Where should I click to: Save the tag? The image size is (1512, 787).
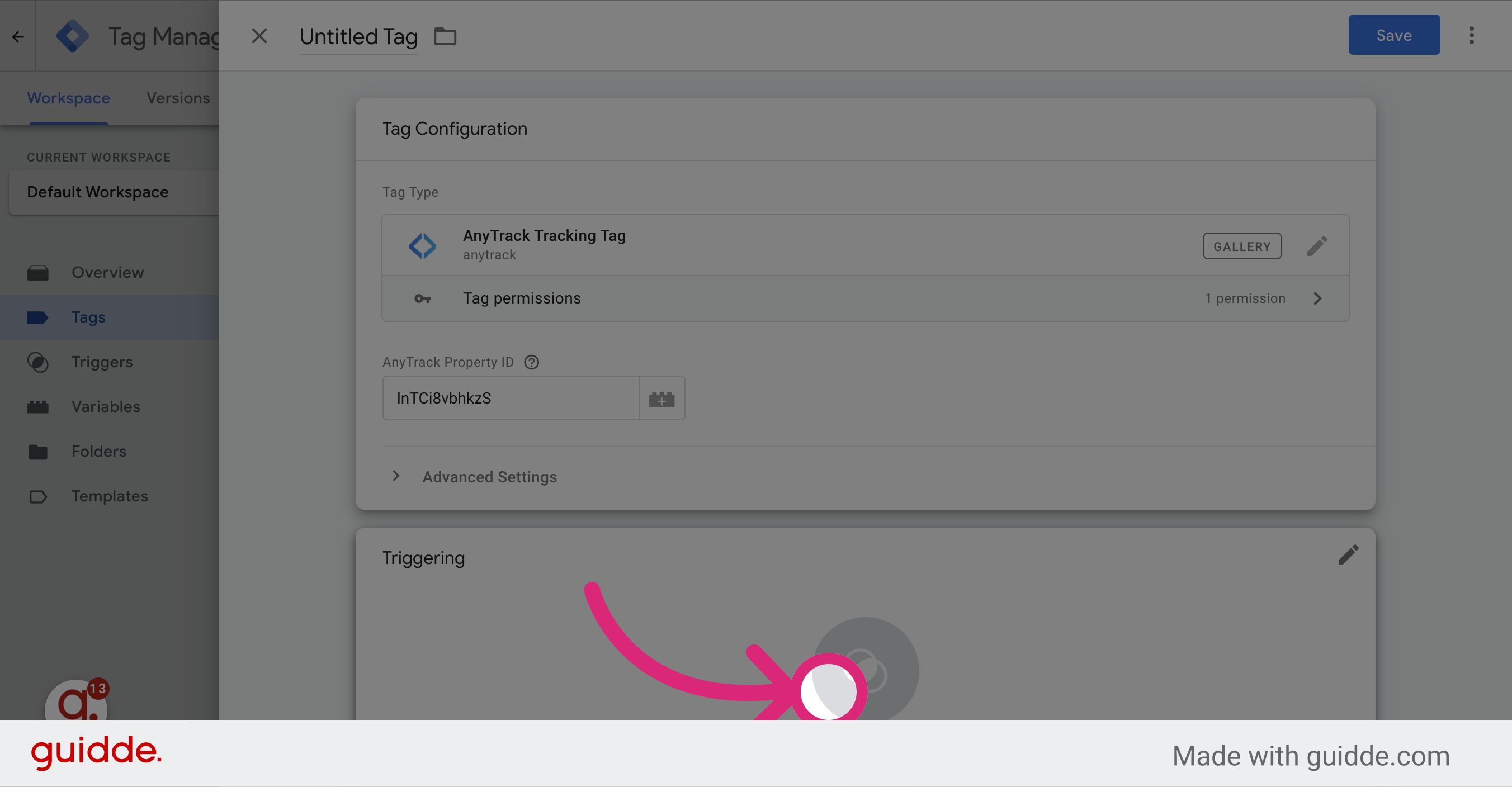tap(1394, 35)
